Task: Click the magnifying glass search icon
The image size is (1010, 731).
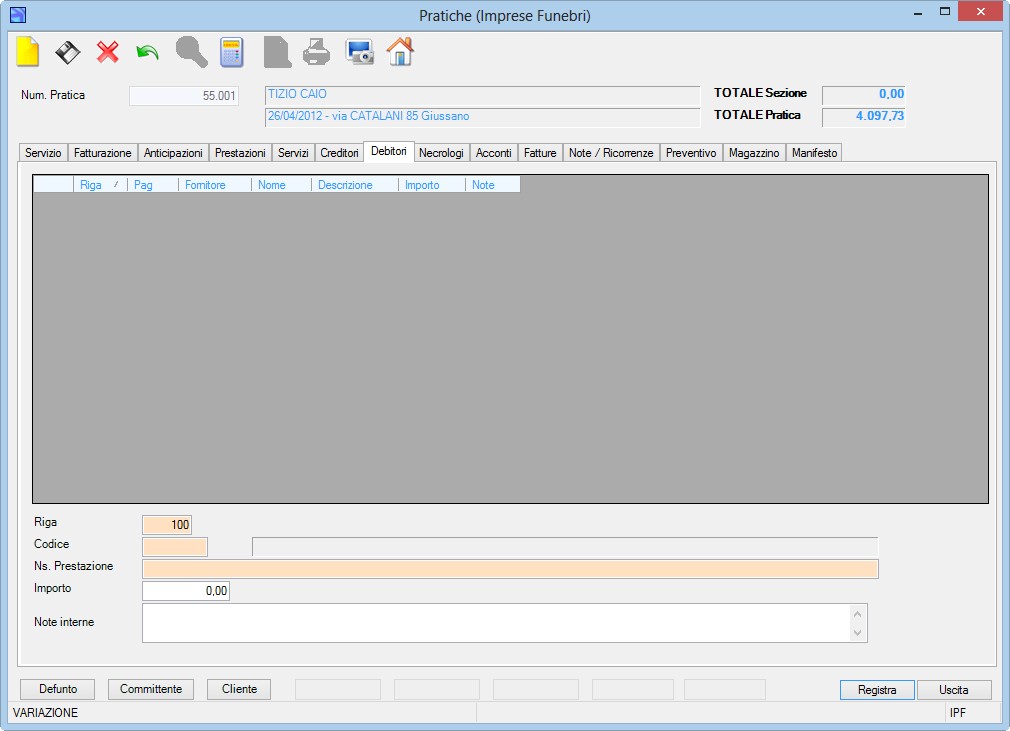Action: (191, 52)
